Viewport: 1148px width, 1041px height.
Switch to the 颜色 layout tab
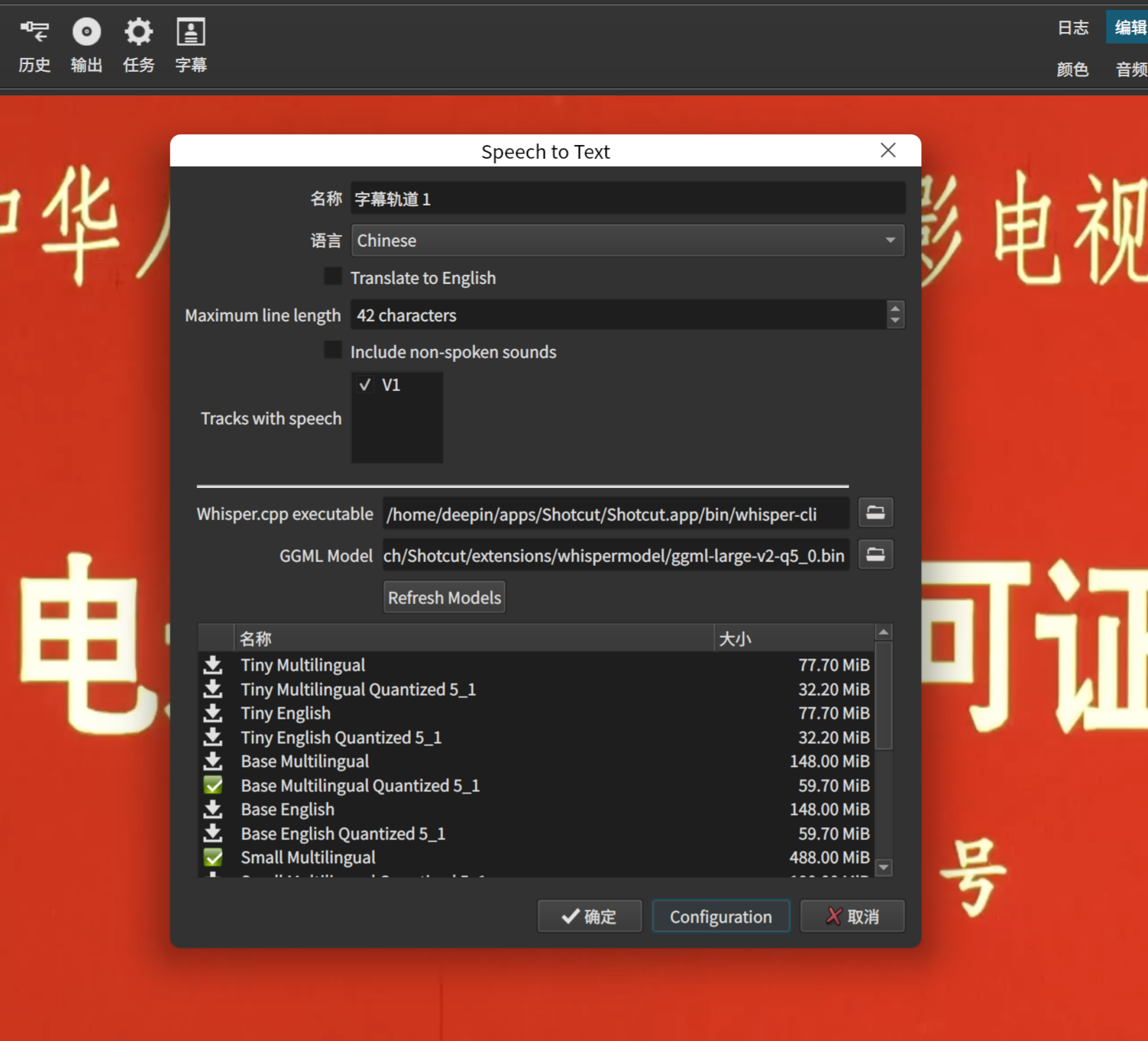[x=1072, y=70]
